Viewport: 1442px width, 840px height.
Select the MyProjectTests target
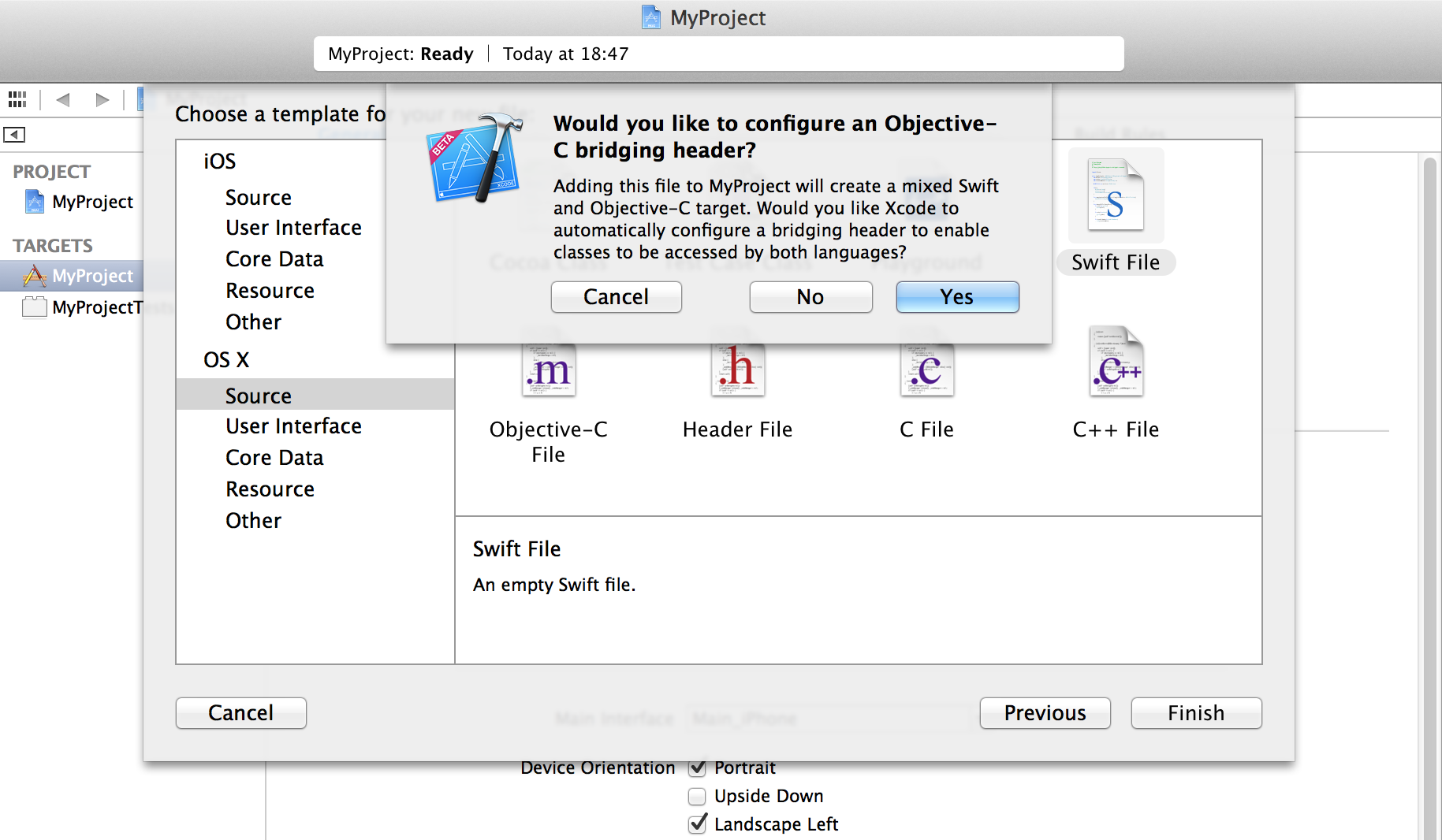[x=83, y=307]
